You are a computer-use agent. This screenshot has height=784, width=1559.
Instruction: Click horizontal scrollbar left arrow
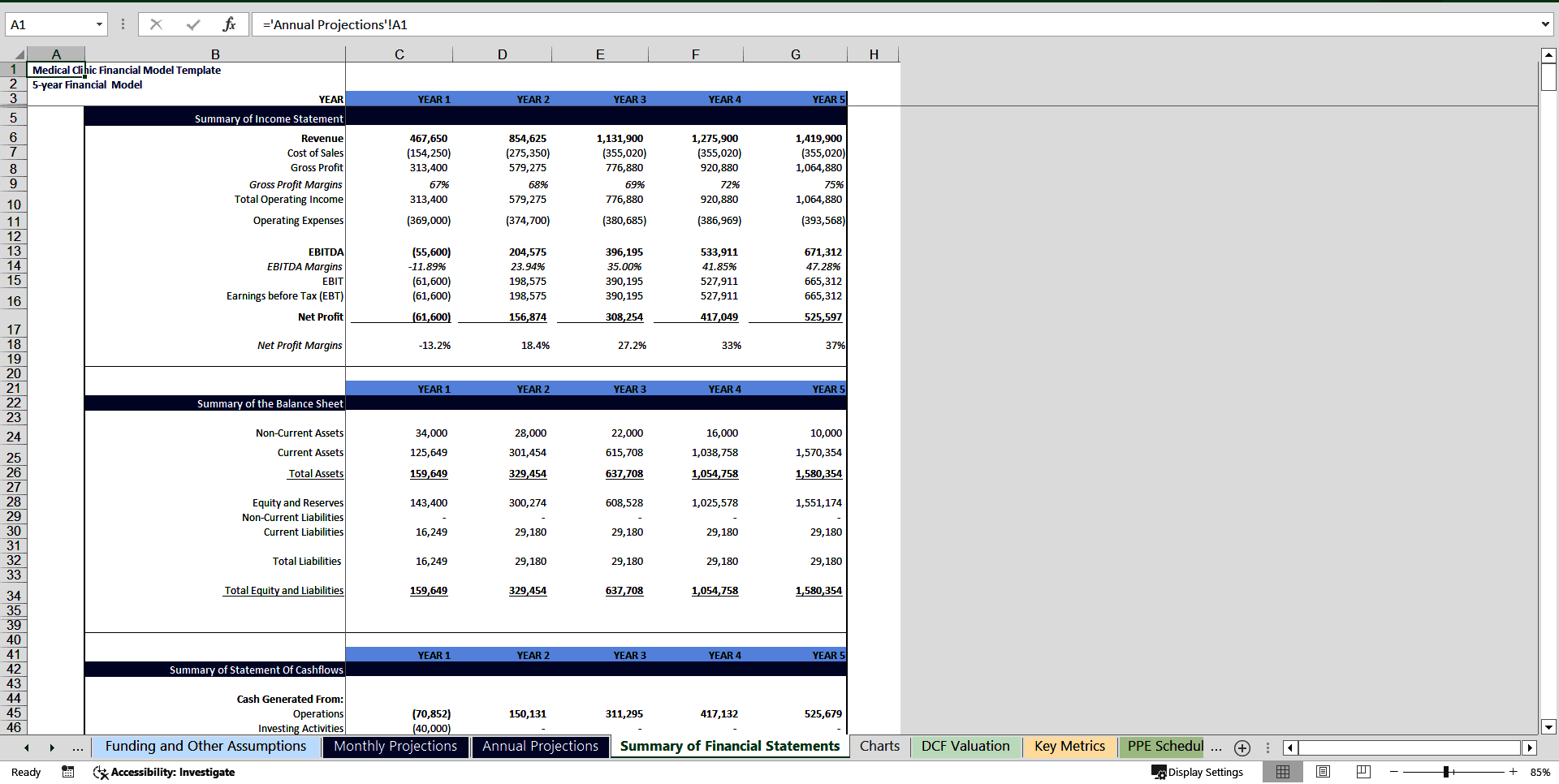click(x=1289, y=747)
